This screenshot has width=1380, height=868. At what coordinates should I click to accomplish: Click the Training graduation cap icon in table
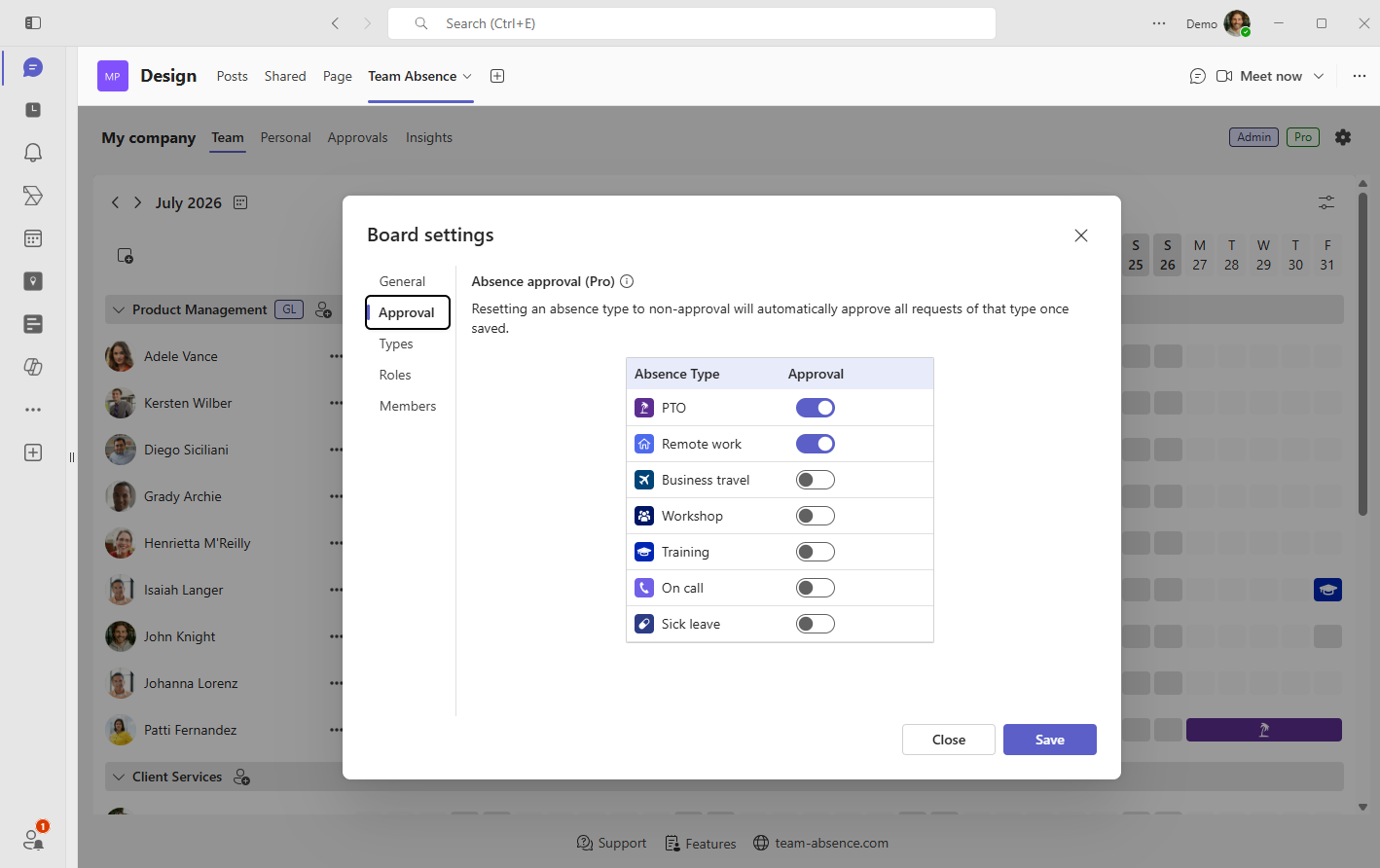click(x=644, y=552)
